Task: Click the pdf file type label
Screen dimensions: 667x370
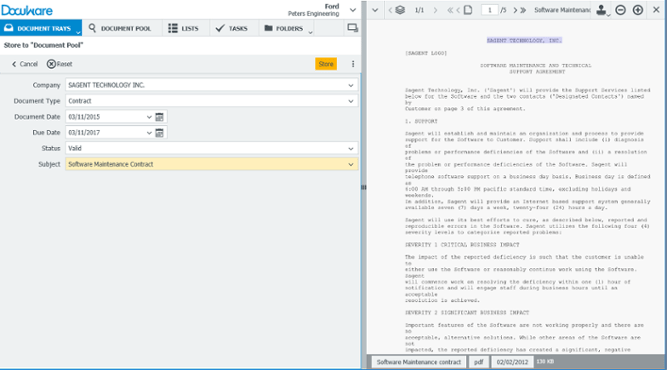Action: tap(479, 362)
